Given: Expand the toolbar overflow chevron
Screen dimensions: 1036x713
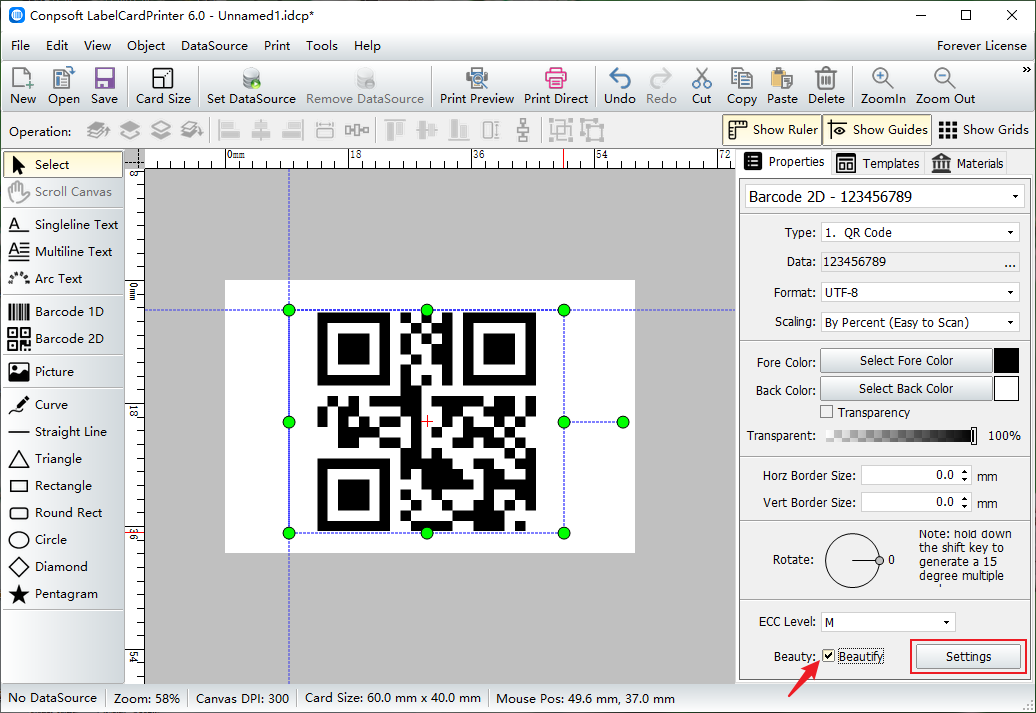Looking at the screenshot, I should [1026, 69].
